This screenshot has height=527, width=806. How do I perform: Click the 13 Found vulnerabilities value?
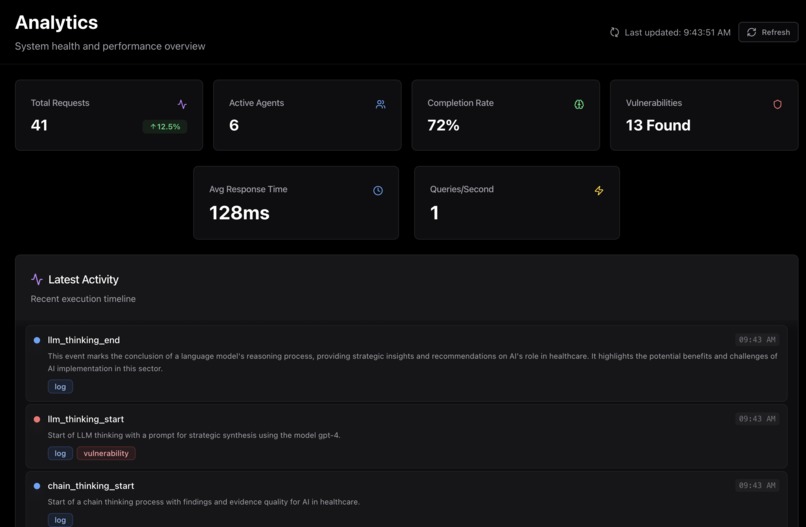click(x=658, y=125)
